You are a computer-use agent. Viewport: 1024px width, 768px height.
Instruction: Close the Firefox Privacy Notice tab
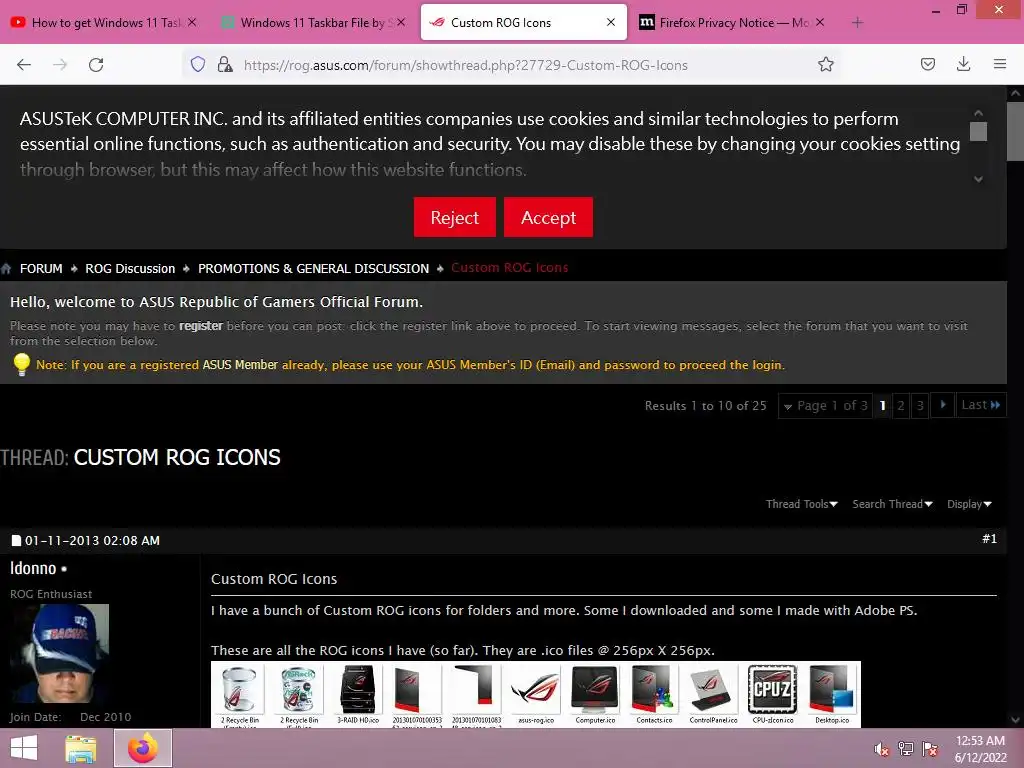pos(820,22)
